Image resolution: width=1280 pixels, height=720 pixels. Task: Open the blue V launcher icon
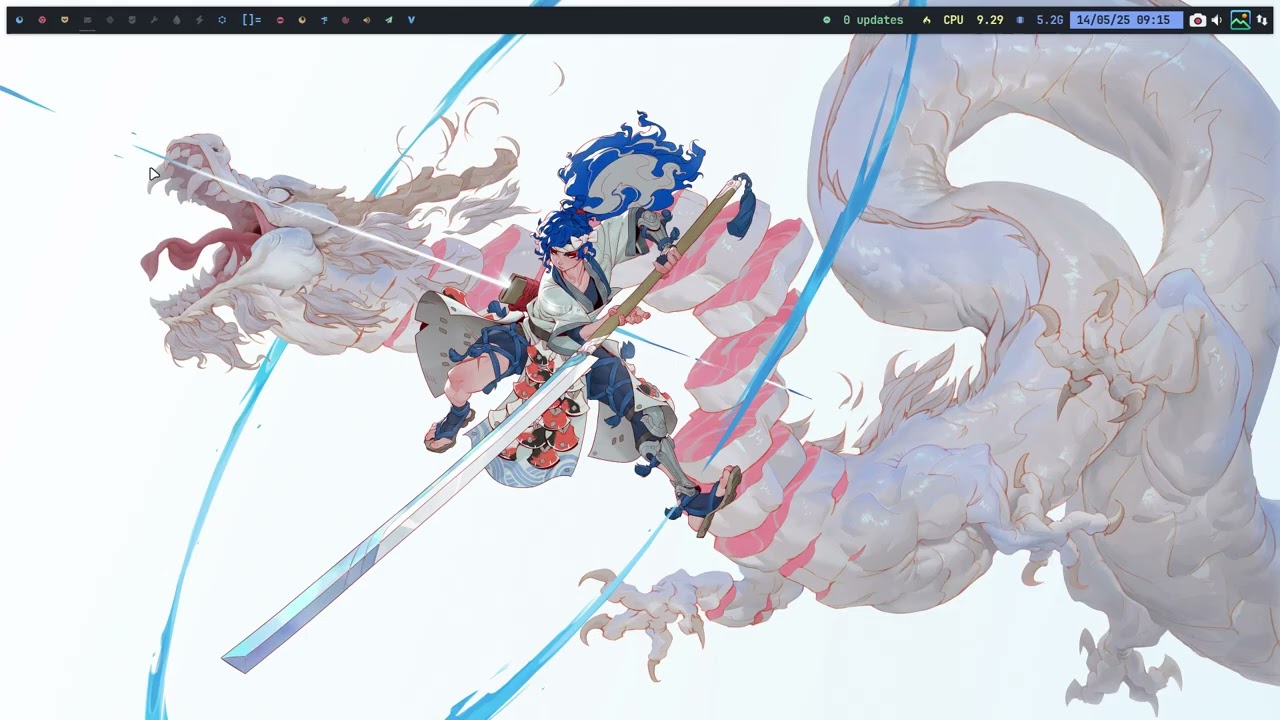click(x=411, y=20)
